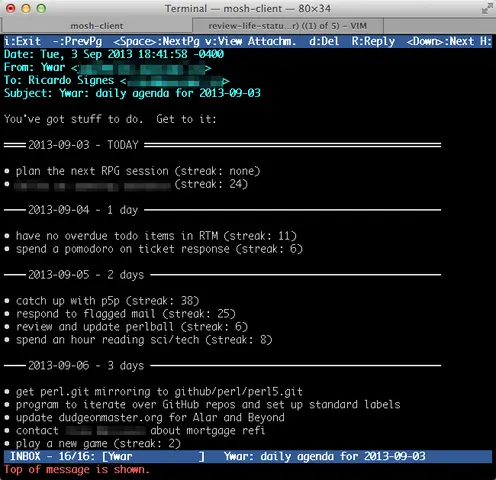The height and width of the screenshot is (480, 496).
Task: Select the 'plan the next RPG session' item
Action: coord(92,171)
